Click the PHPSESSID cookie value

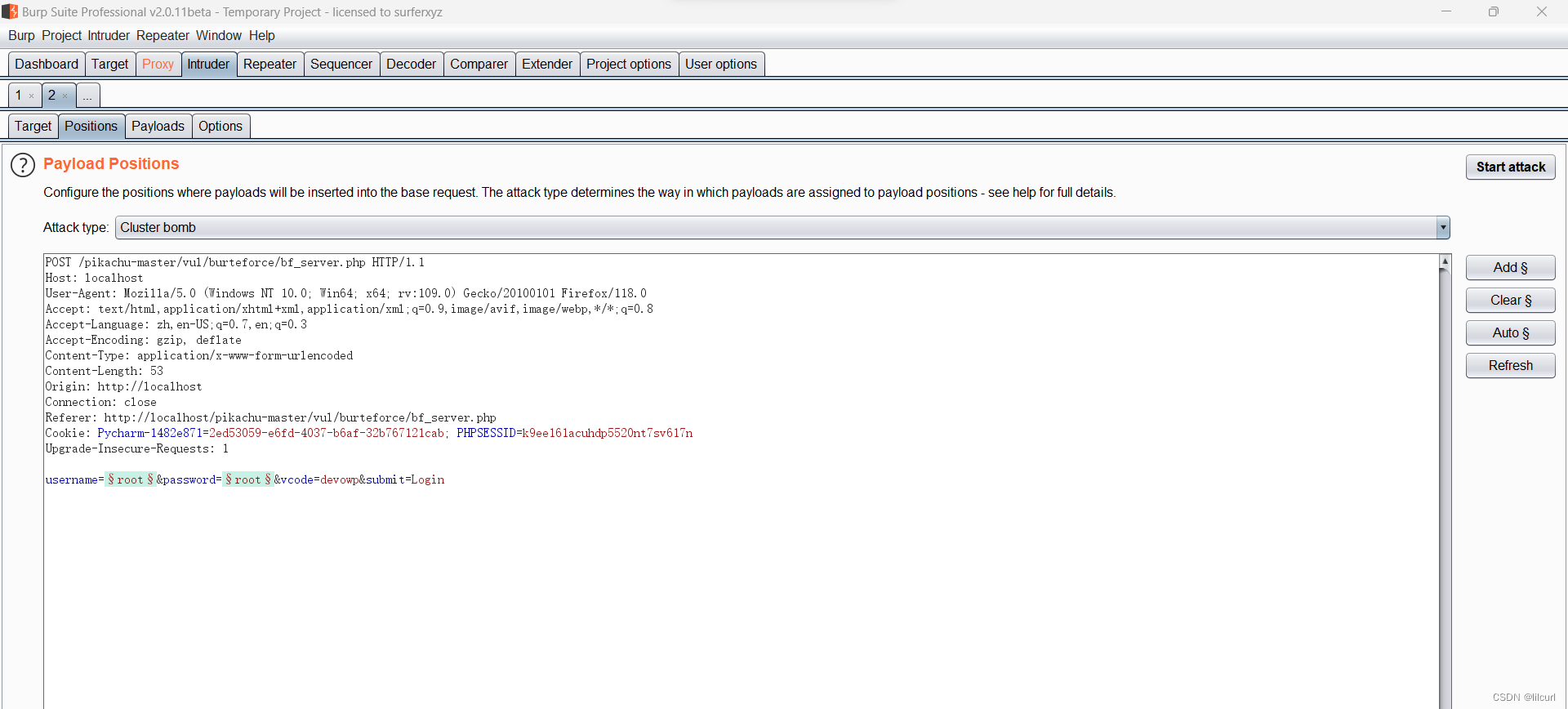[x=607, y=433]
